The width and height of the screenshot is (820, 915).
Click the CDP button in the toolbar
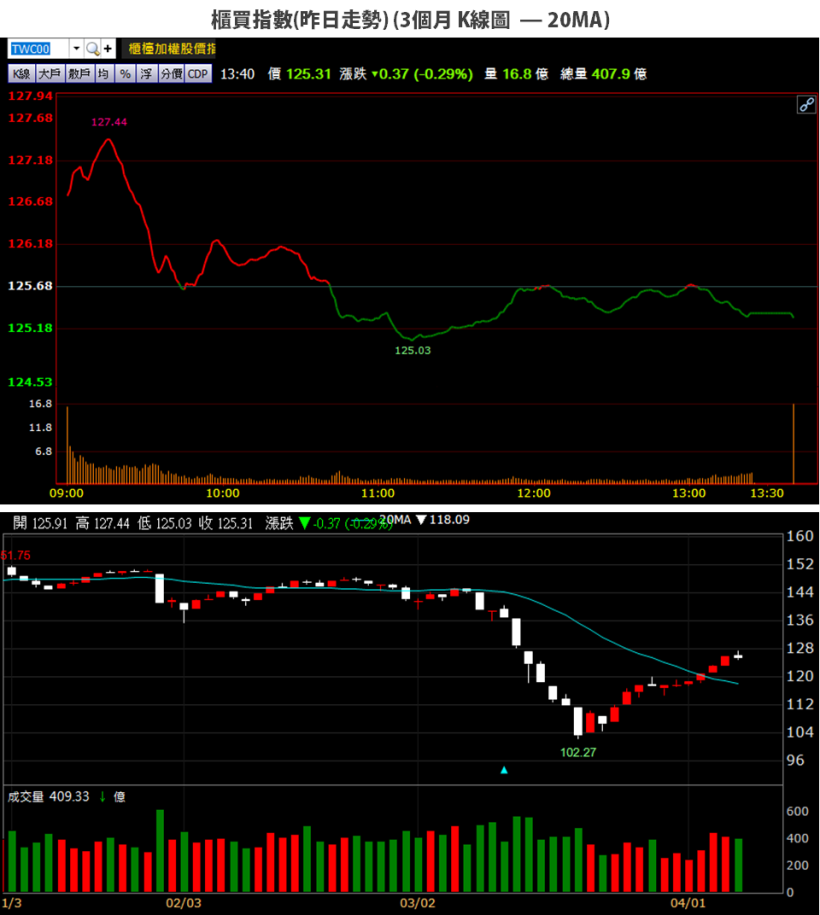coord(198,74)
